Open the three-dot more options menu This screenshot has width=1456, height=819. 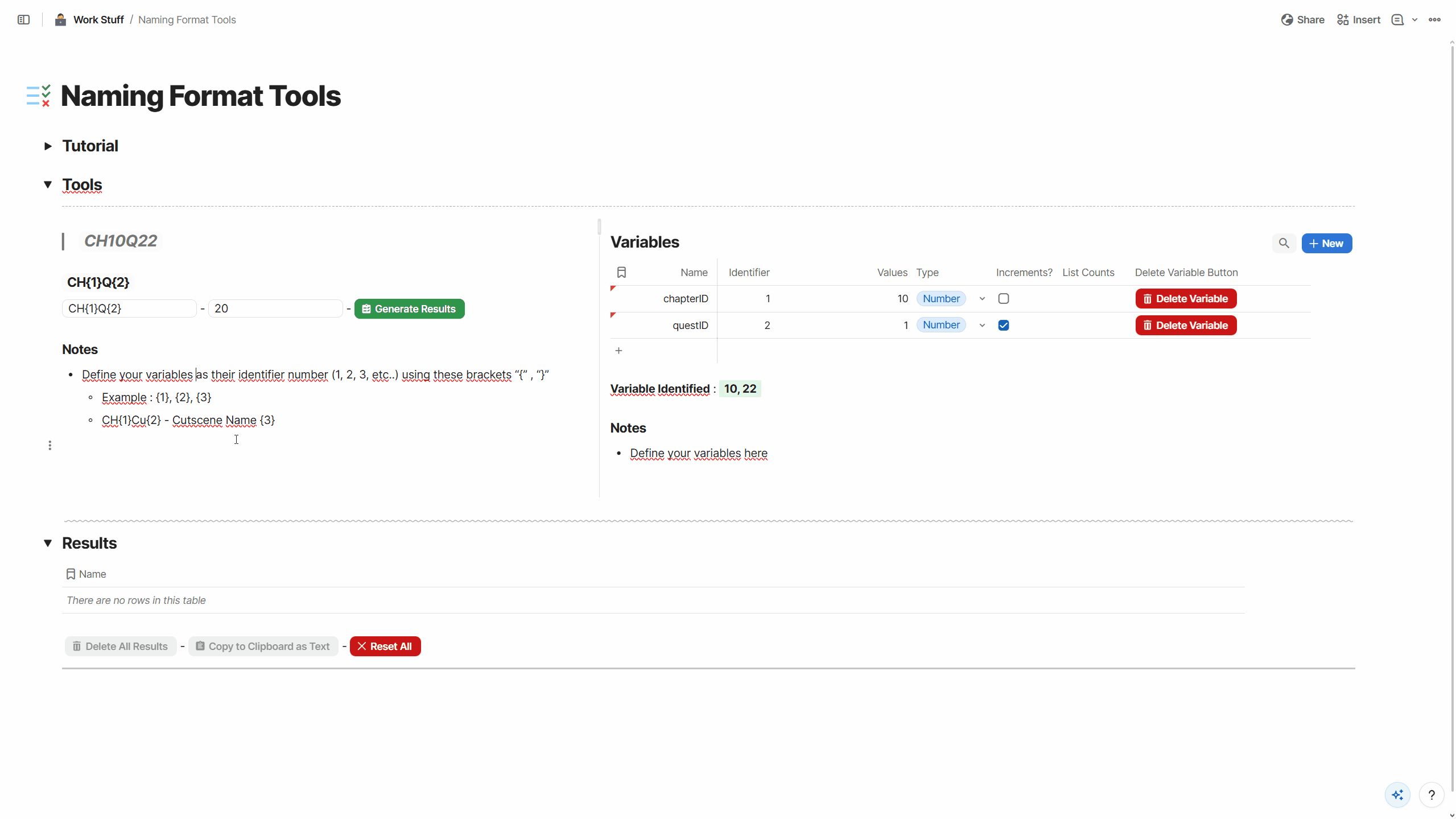click(x=1434, y=20)
